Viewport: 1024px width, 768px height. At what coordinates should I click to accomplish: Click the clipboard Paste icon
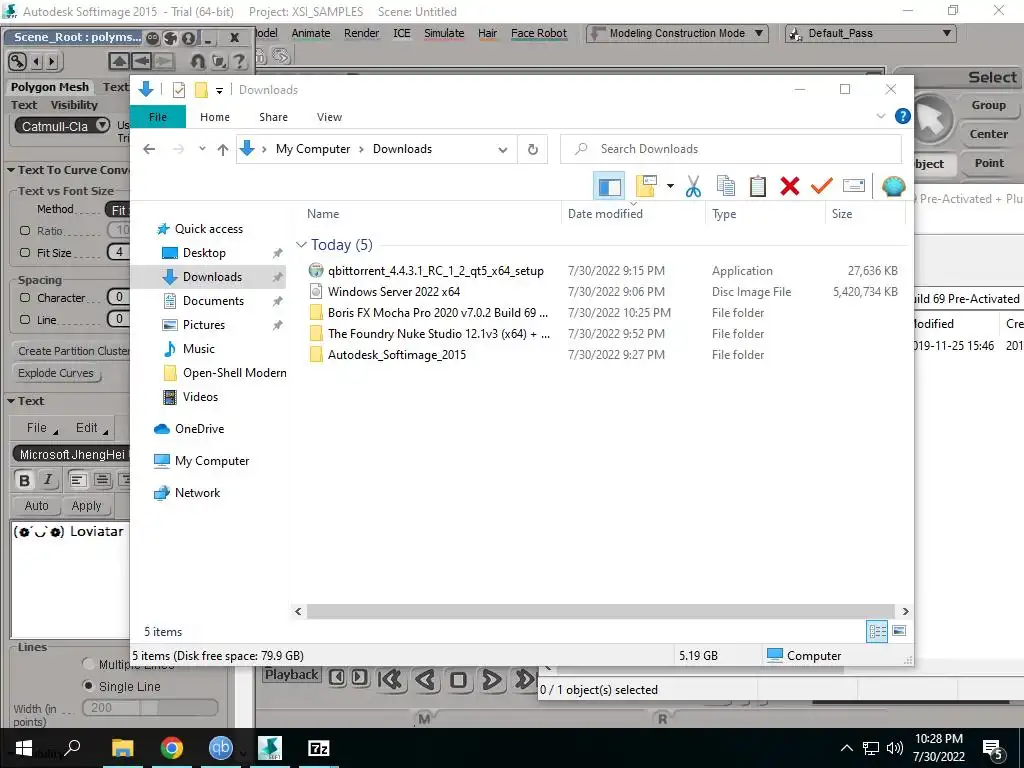tap(758, 187)
